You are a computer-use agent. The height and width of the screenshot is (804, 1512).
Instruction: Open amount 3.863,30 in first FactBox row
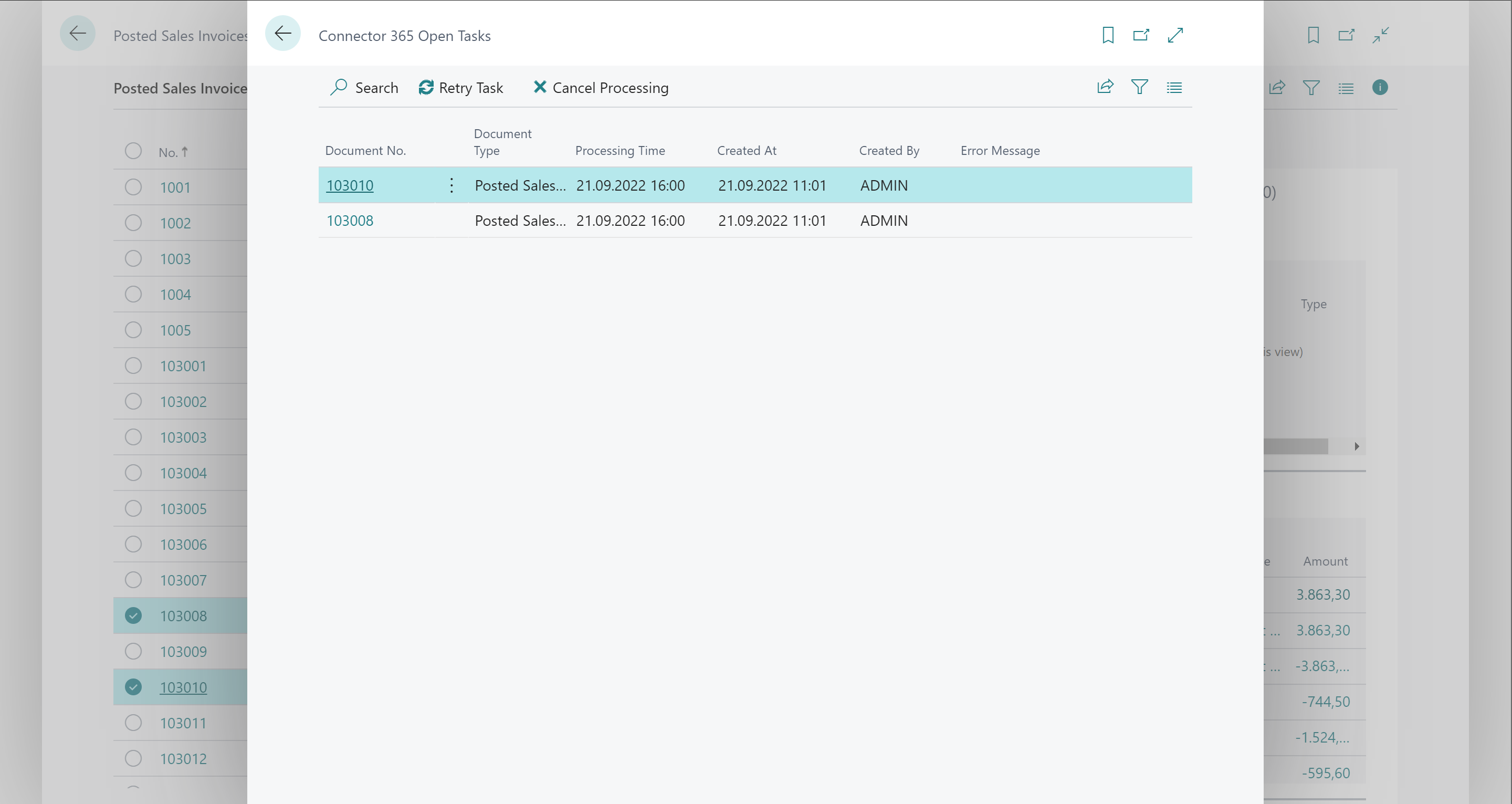click(x=1323, y=595)
